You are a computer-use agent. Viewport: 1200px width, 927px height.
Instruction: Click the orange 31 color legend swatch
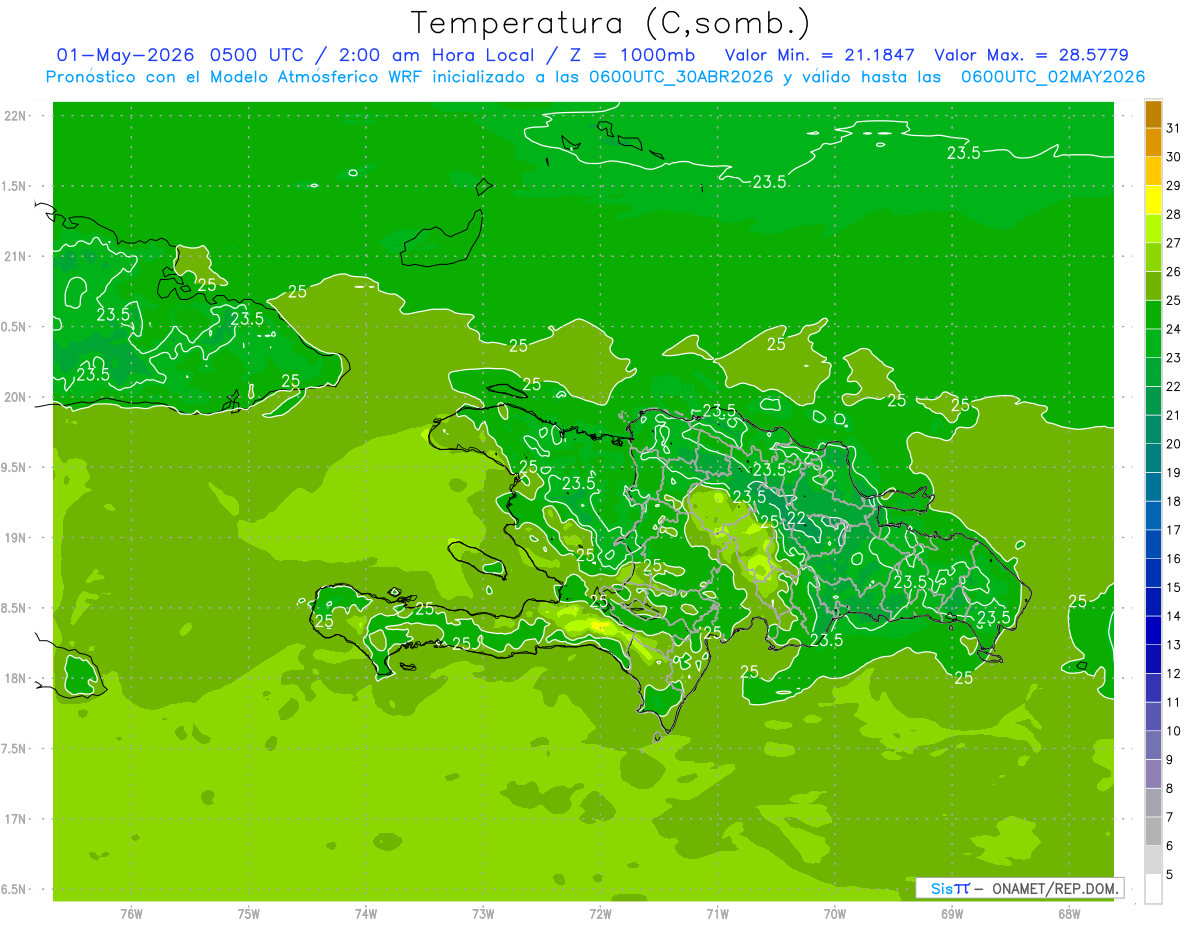coord(1153,115)
